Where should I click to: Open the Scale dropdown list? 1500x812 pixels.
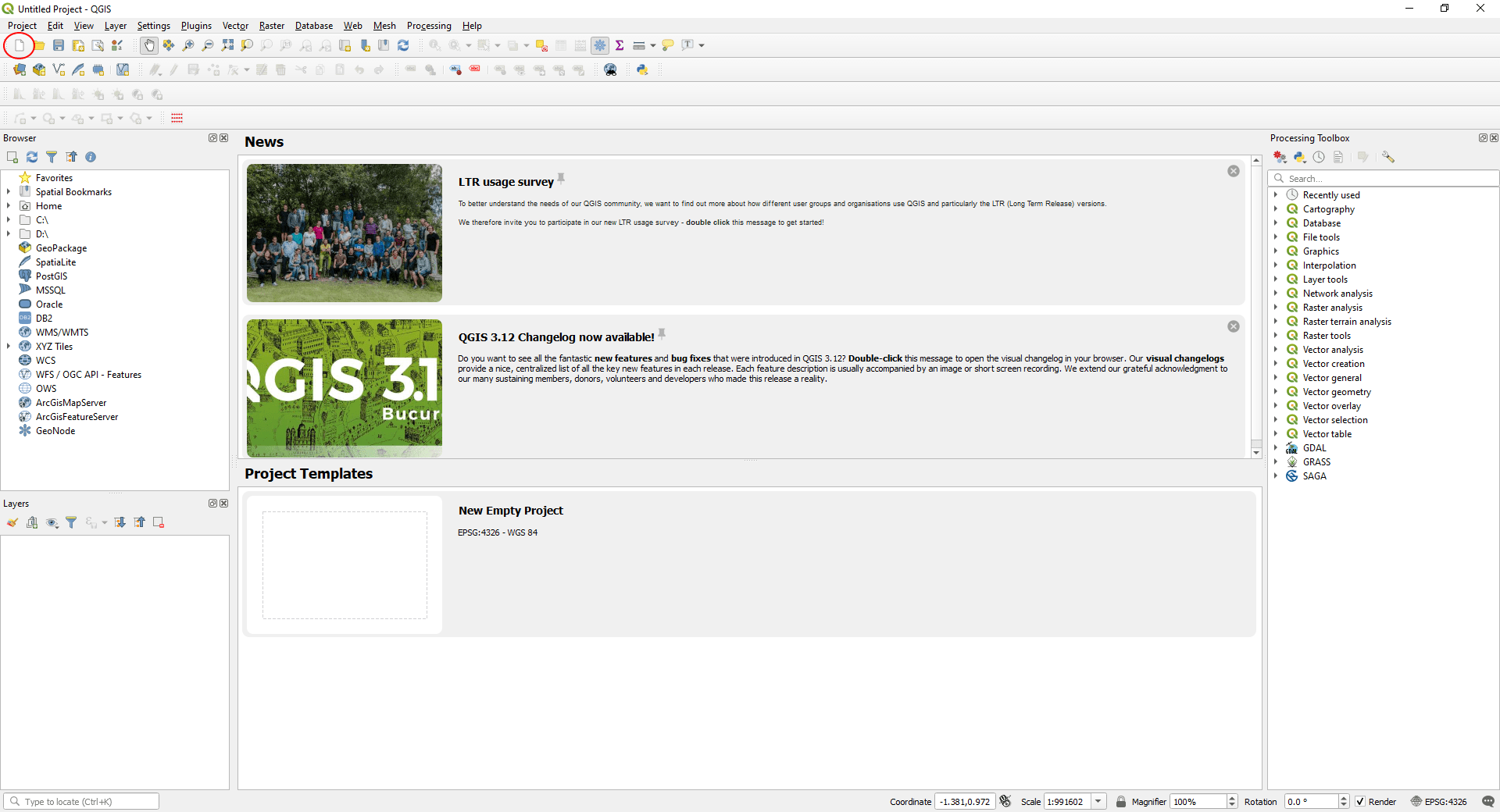coord(1098,802)
